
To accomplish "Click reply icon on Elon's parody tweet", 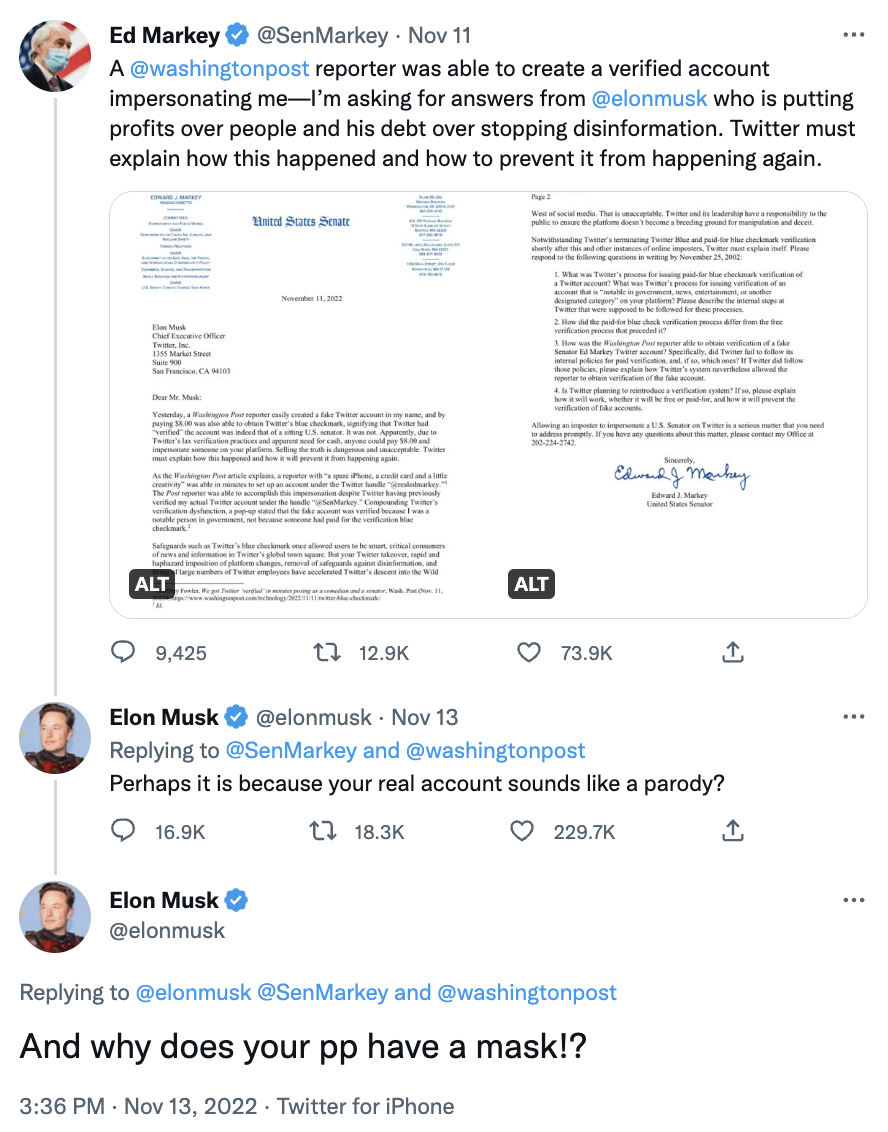I will [x=123, y=831].
